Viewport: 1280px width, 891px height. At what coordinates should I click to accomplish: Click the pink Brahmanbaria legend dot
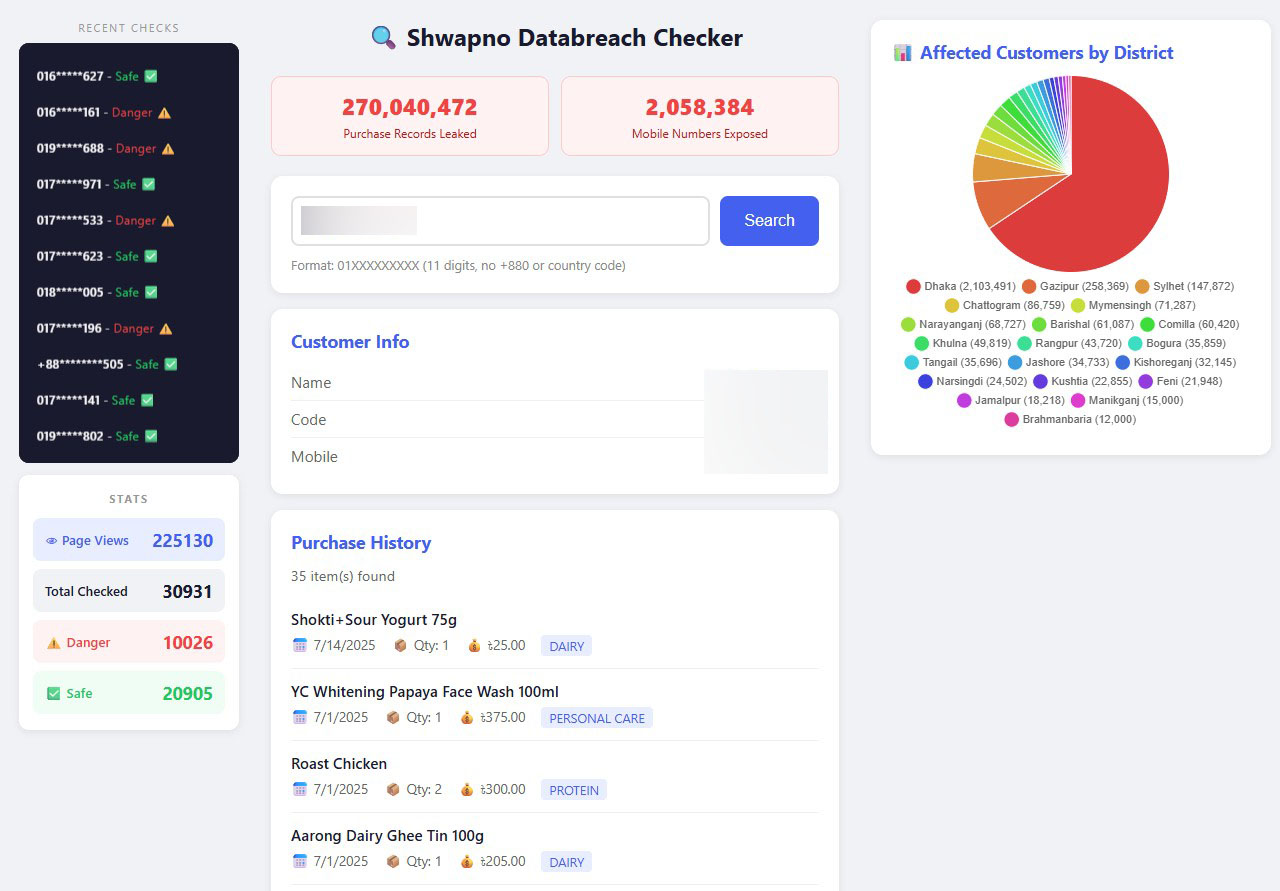(x=1012, y=420)
